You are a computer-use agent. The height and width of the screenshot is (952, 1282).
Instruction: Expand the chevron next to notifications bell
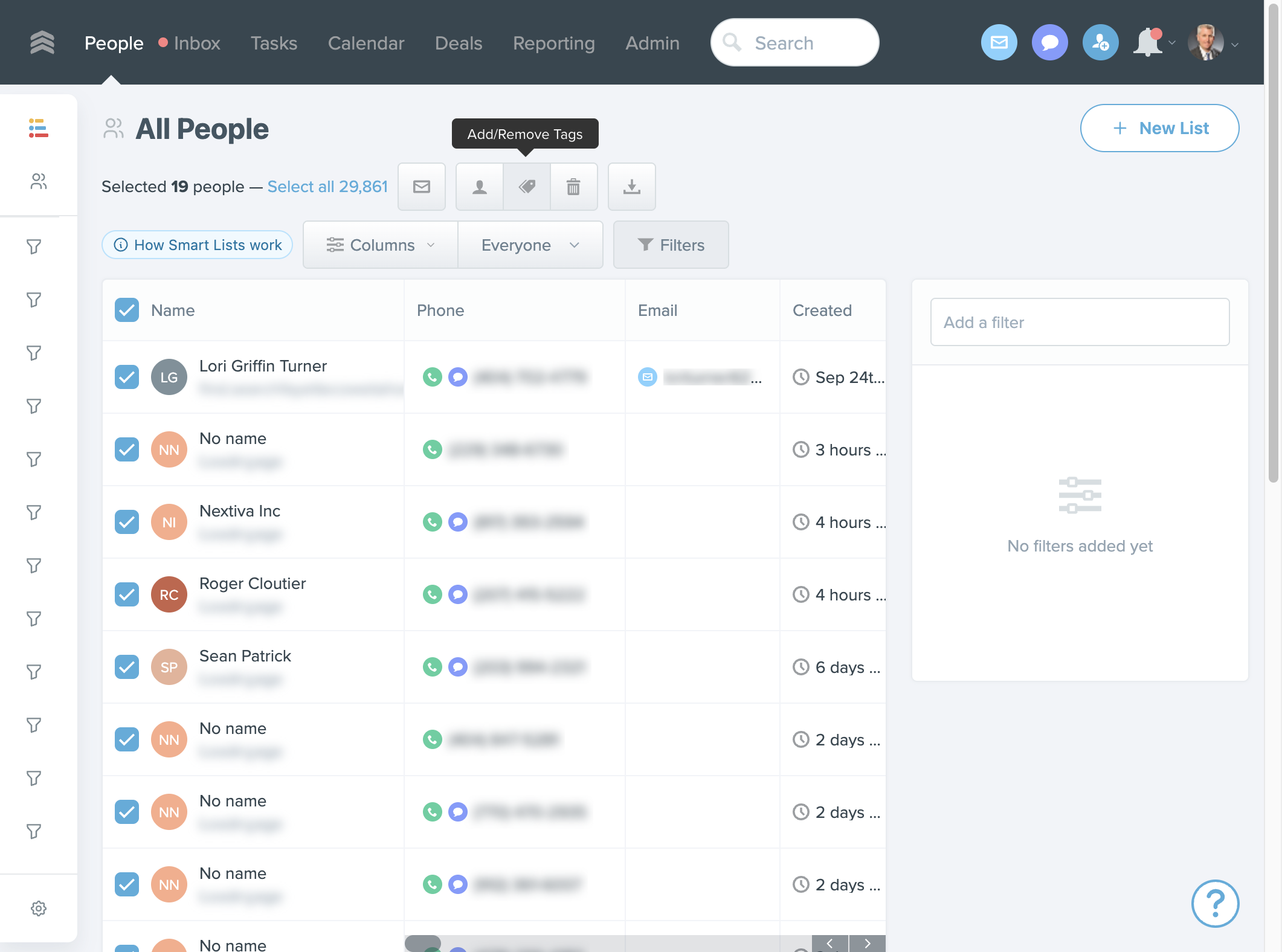click(x=1172, y=43)
